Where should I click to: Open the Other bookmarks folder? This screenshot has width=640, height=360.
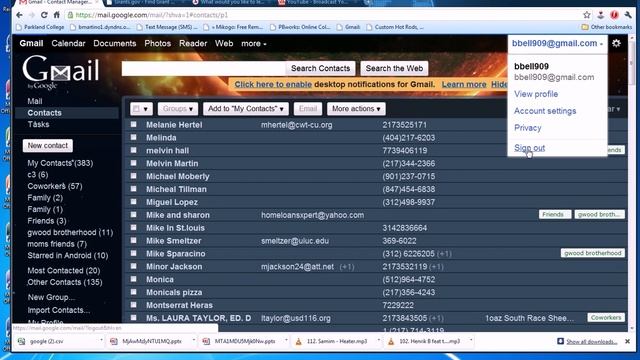(x=606, y=27)
